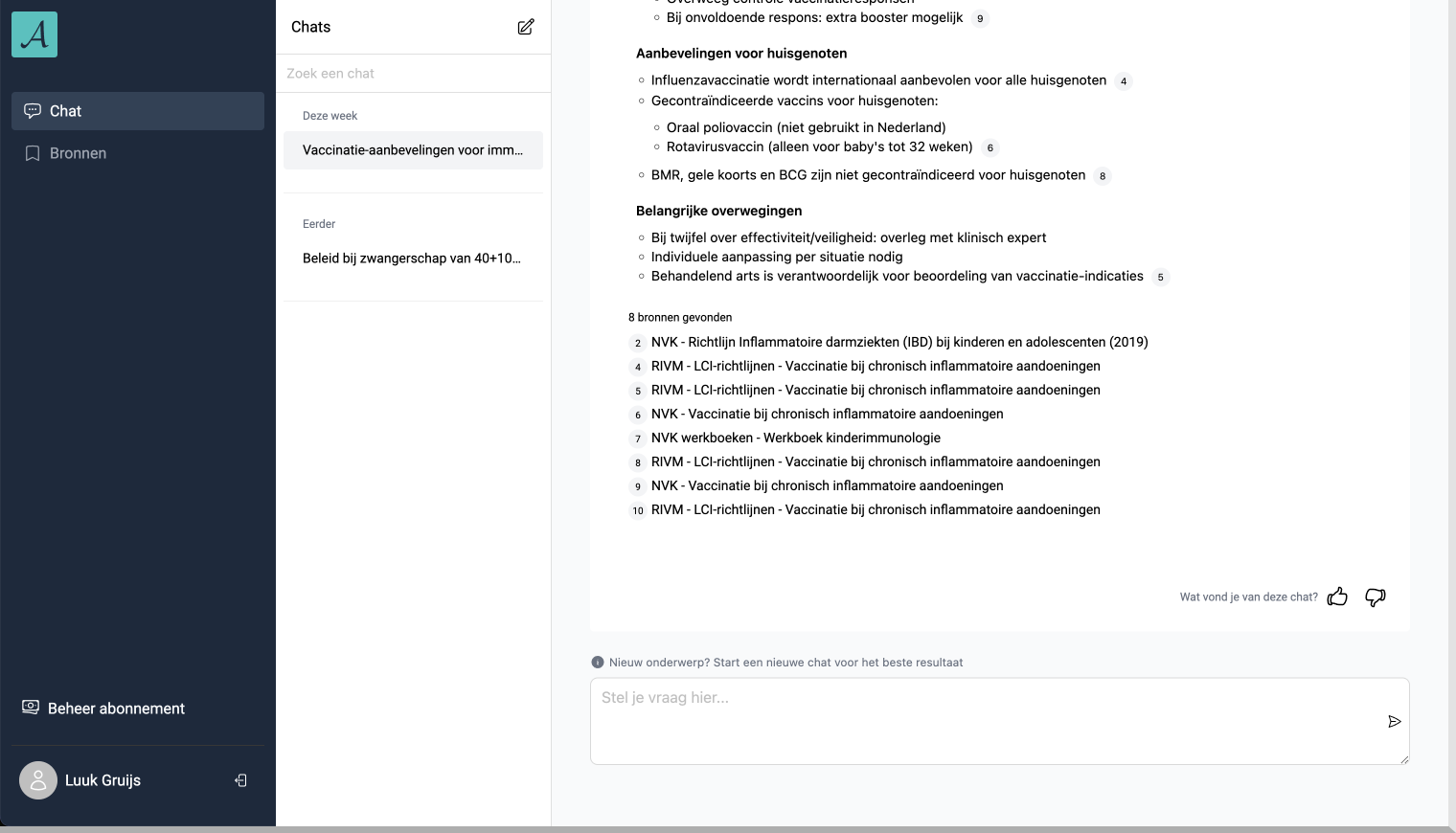This screenshot has width=1456, height=833.
Task: Open source 6 NVK Vaccinatie link
Action: (827, 414)
